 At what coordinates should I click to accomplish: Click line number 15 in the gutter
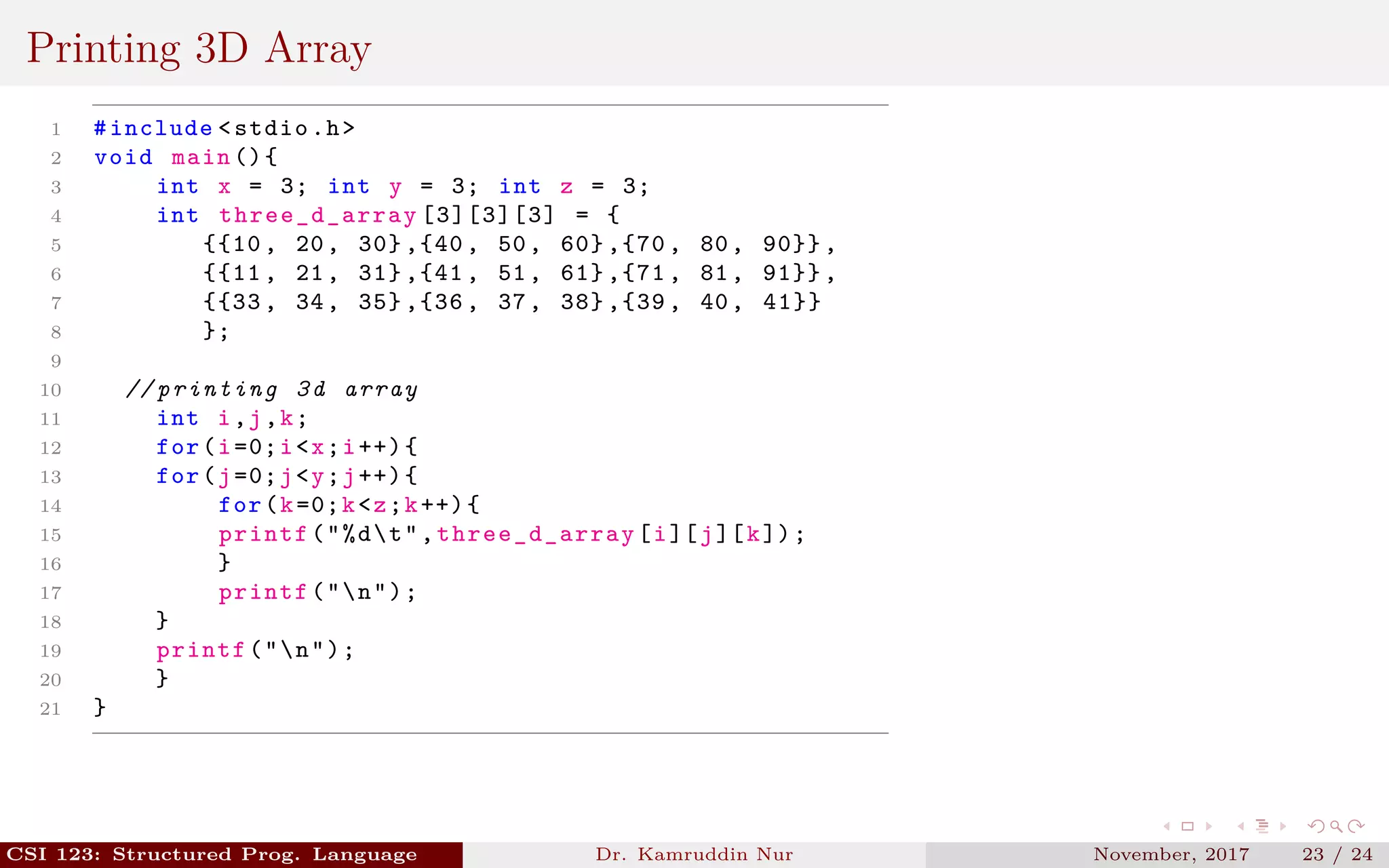click(50, 535)
